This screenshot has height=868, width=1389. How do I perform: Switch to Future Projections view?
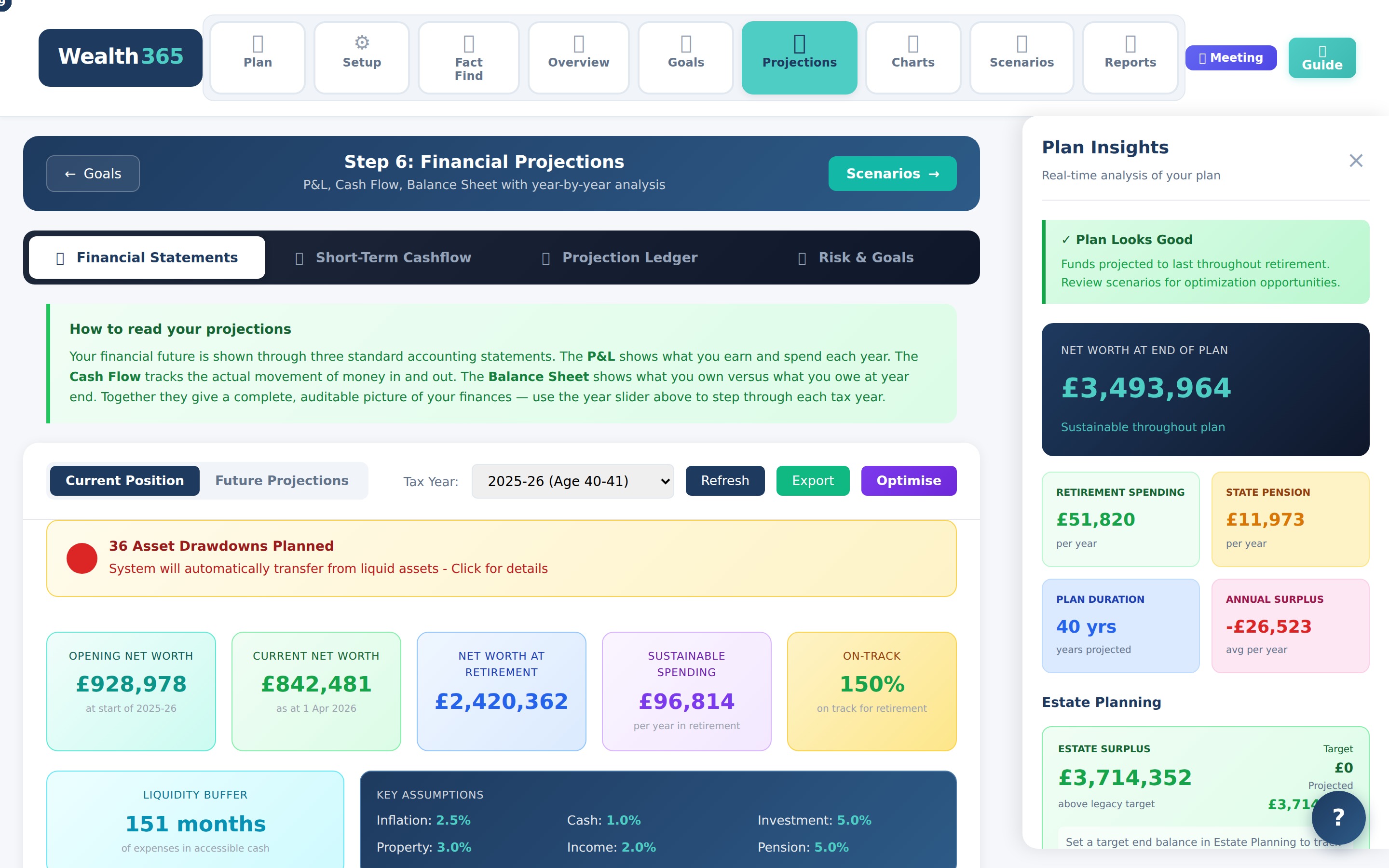(x=281, y=480)
